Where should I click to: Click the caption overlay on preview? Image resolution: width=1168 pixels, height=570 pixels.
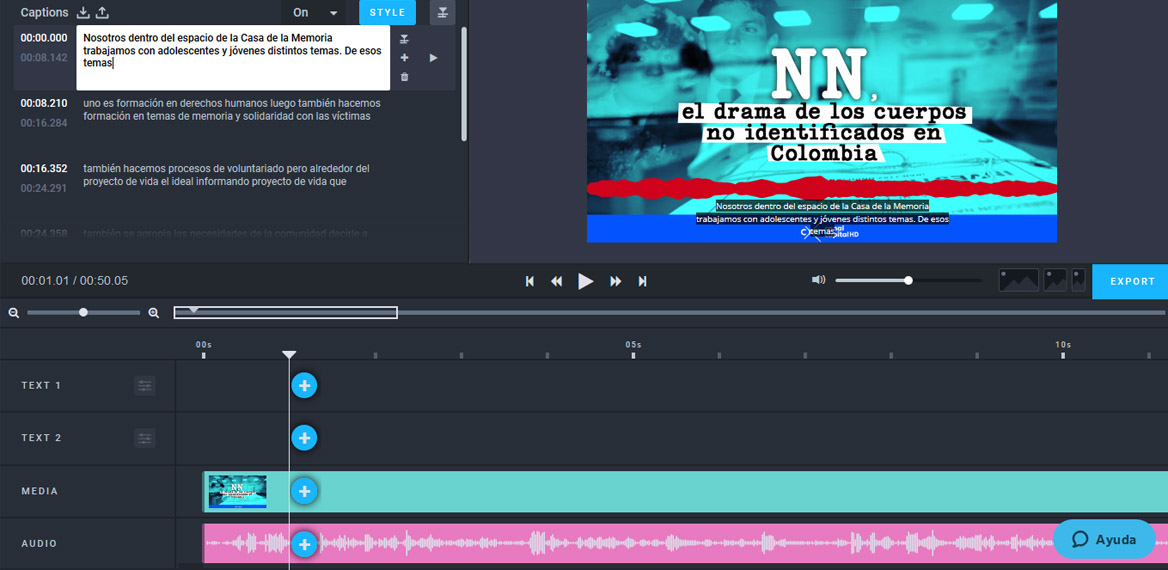point(822,219)
